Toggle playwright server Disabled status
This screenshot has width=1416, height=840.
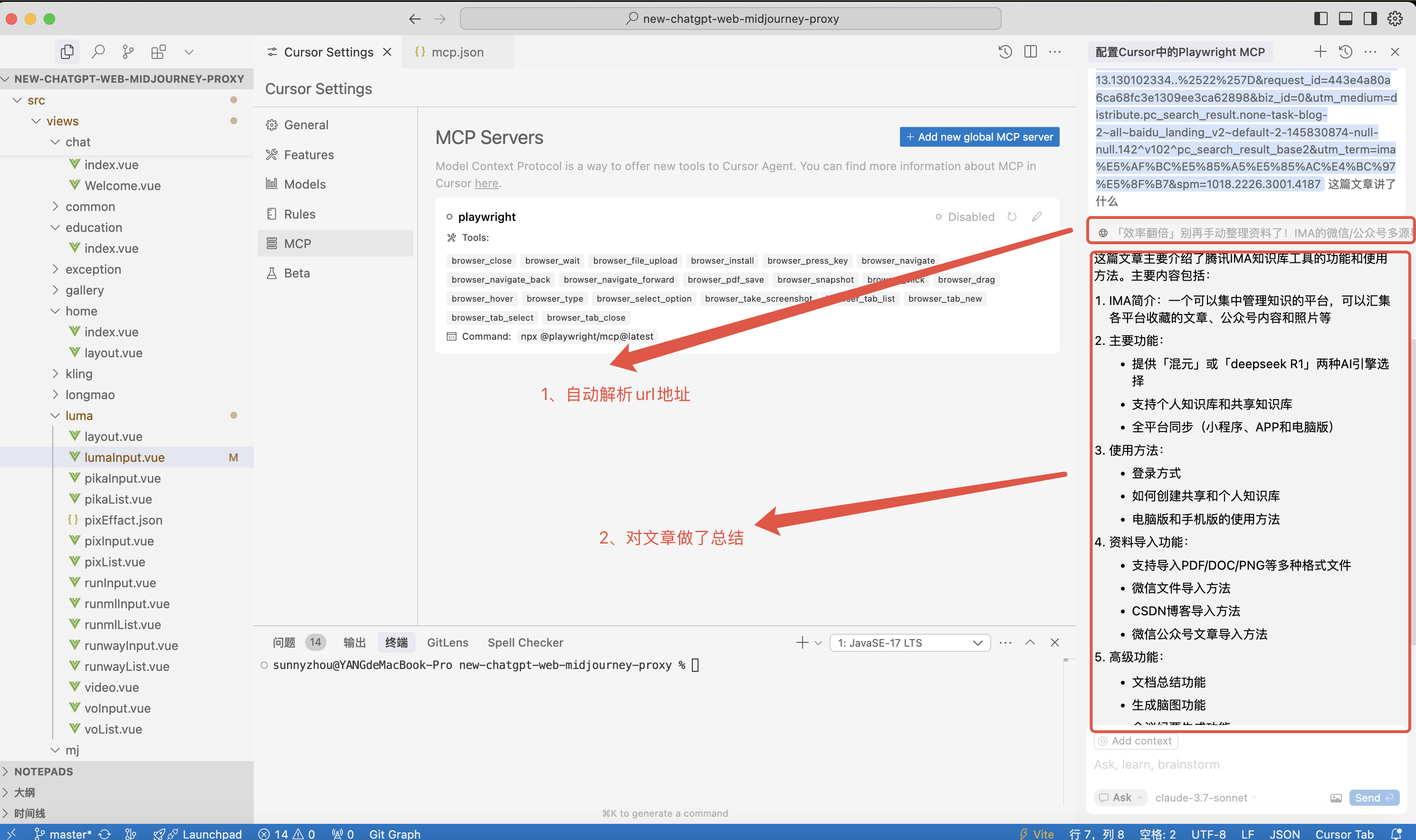coord(965,217)
